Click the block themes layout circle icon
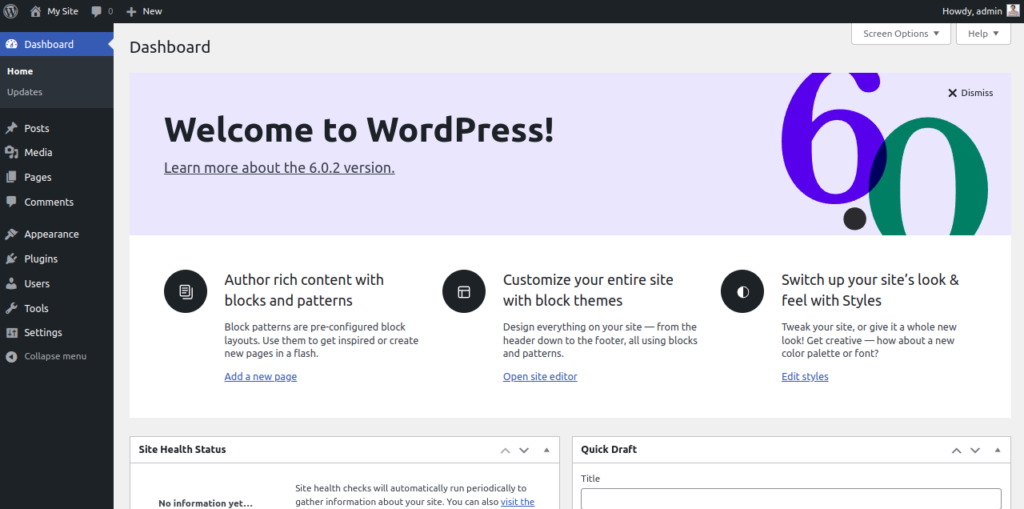This screenshot has height=509, width=1024. pyautogui.click(x=464, y=291)
